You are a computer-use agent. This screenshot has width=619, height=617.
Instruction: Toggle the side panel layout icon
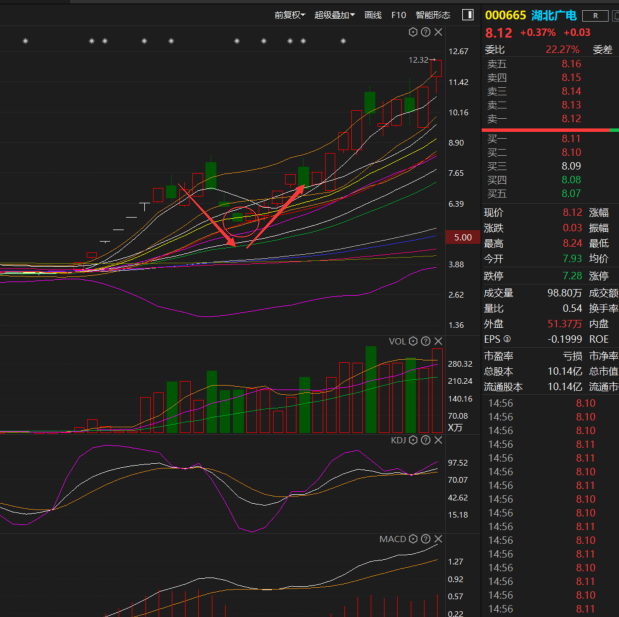(468, 15)
